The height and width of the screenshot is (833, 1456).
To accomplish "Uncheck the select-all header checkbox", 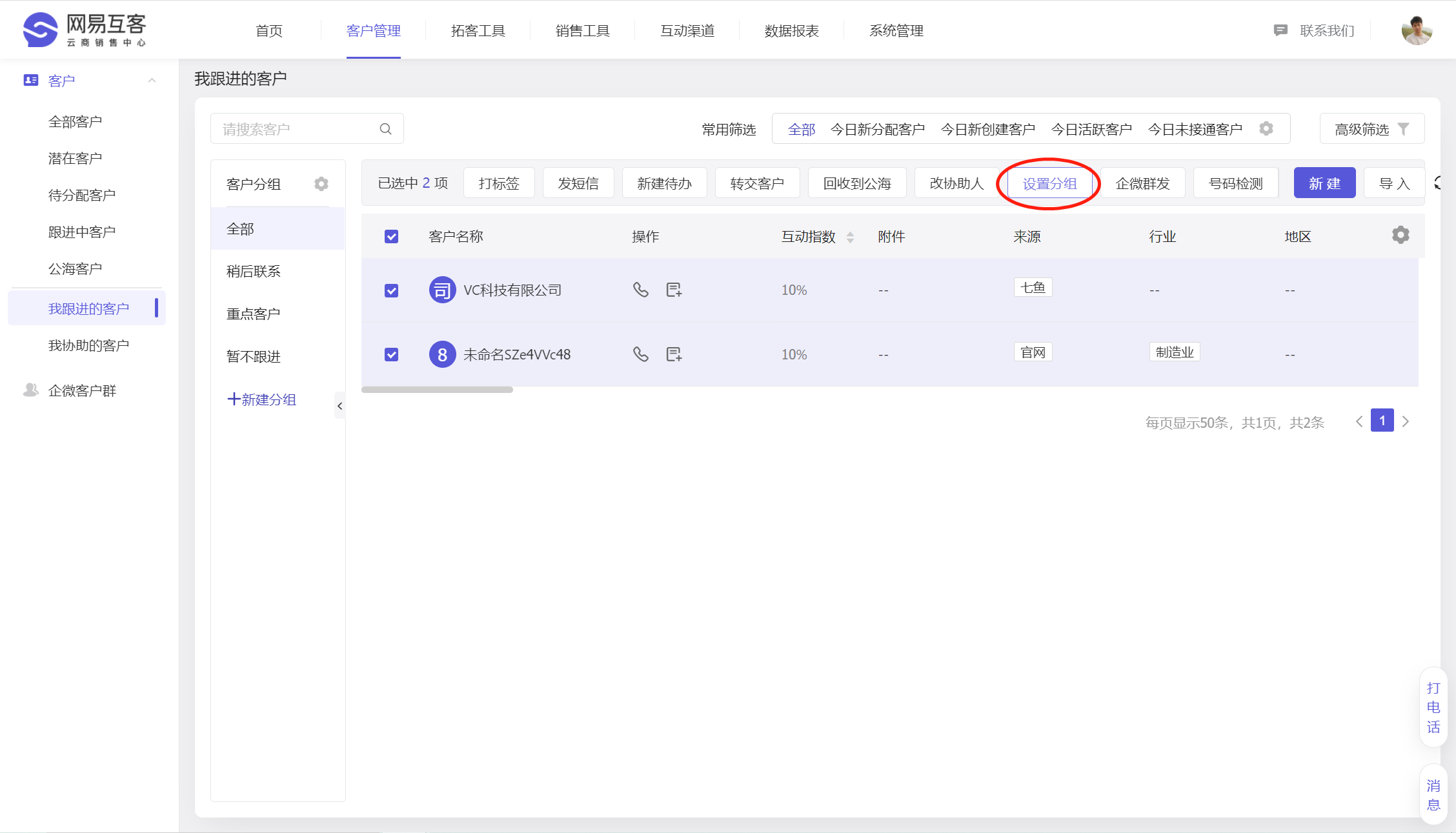I will coord(391,236).
